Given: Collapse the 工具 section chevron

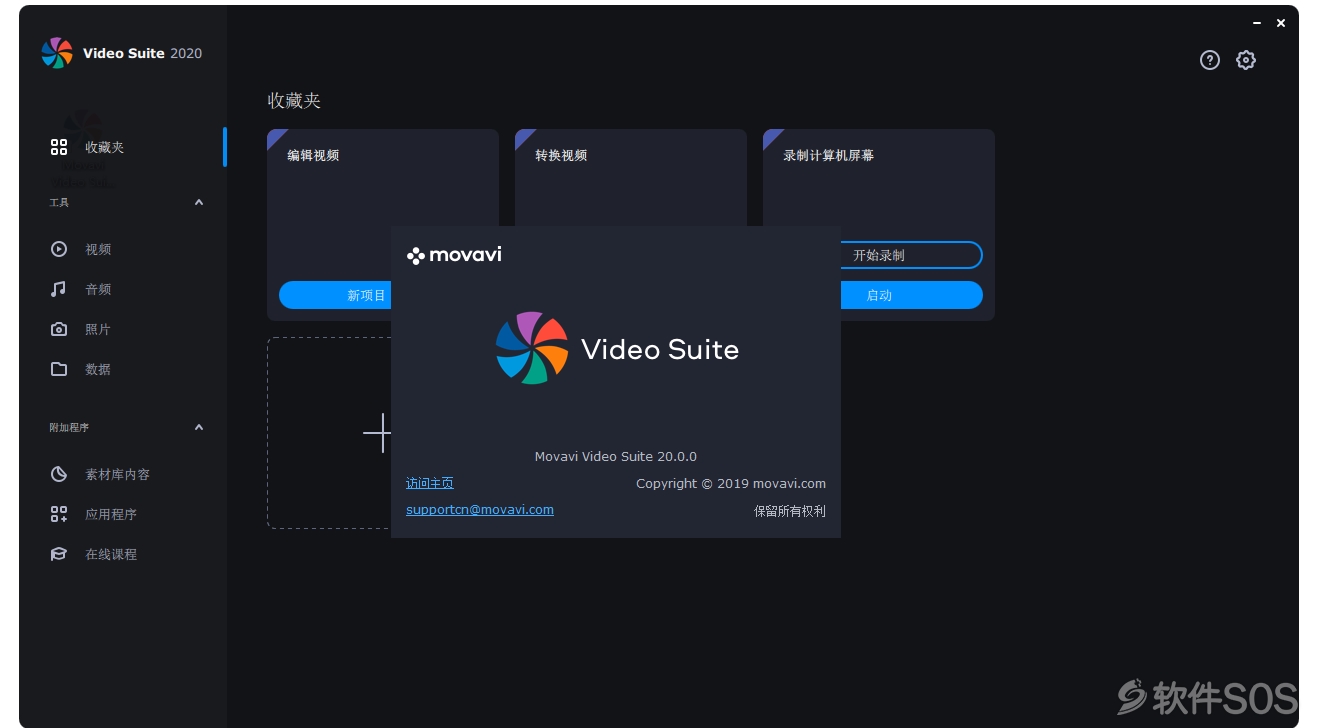Looking at the screenshot, I should tap(199, 202).
